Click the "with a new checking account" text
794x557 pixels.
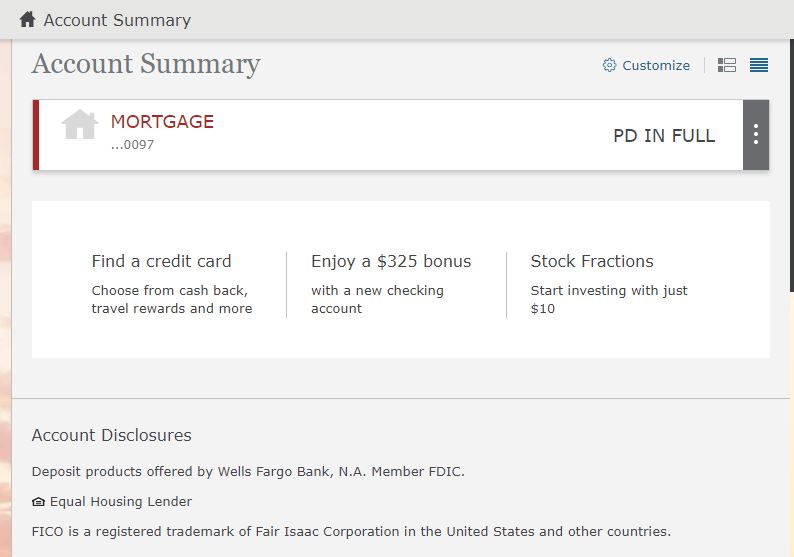click(x=377, y=299)
